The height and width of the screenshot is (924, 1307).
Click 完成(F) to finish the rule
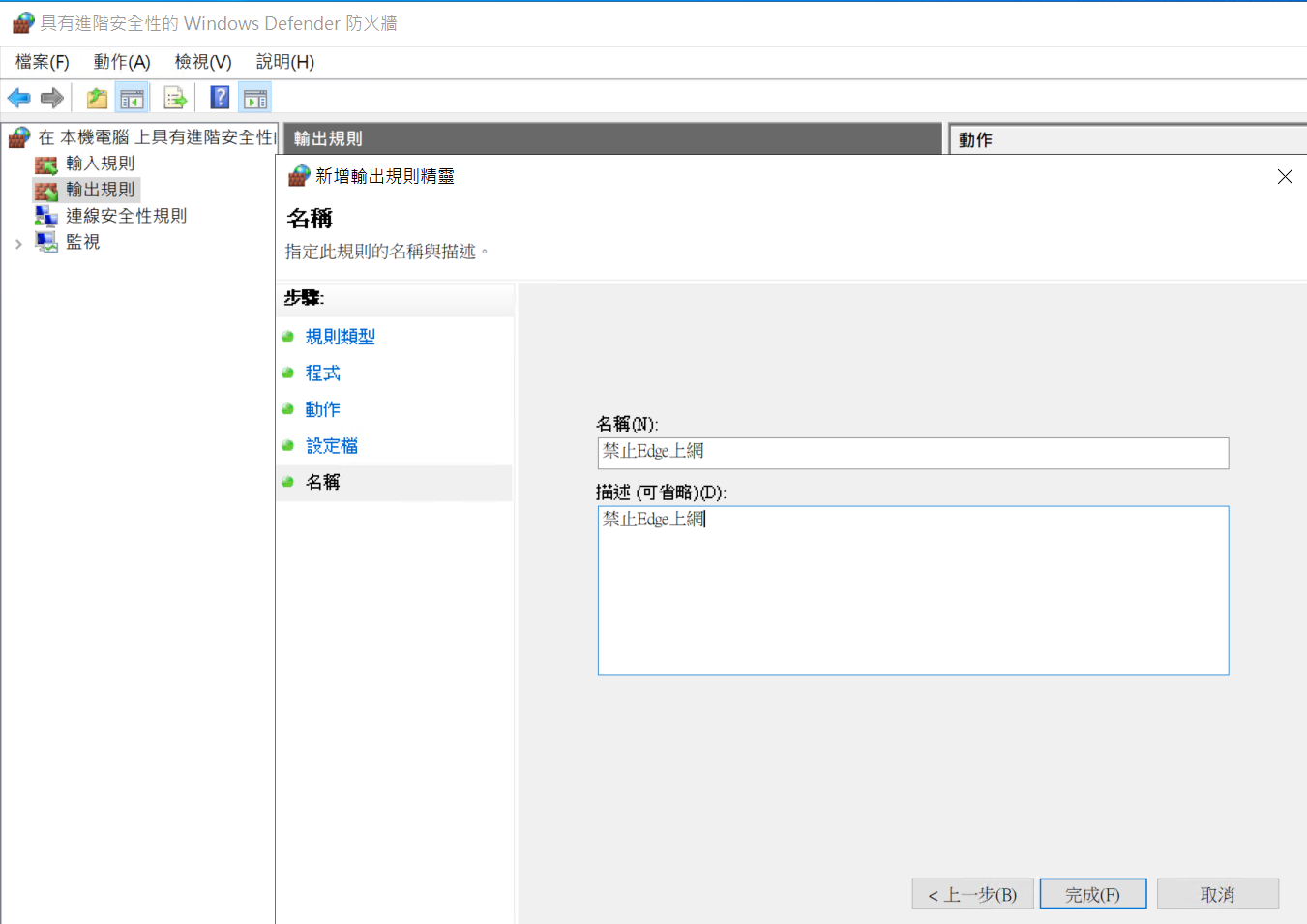point(1093,894)
